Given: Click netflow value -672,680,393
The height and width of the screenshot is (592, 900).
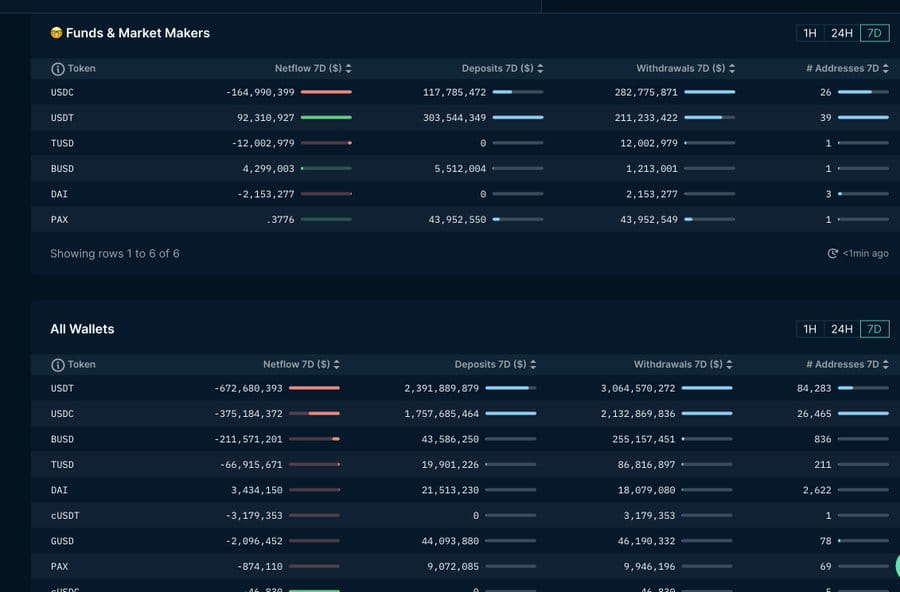Looking at the screenshot, I should click(x=249, y=388).
